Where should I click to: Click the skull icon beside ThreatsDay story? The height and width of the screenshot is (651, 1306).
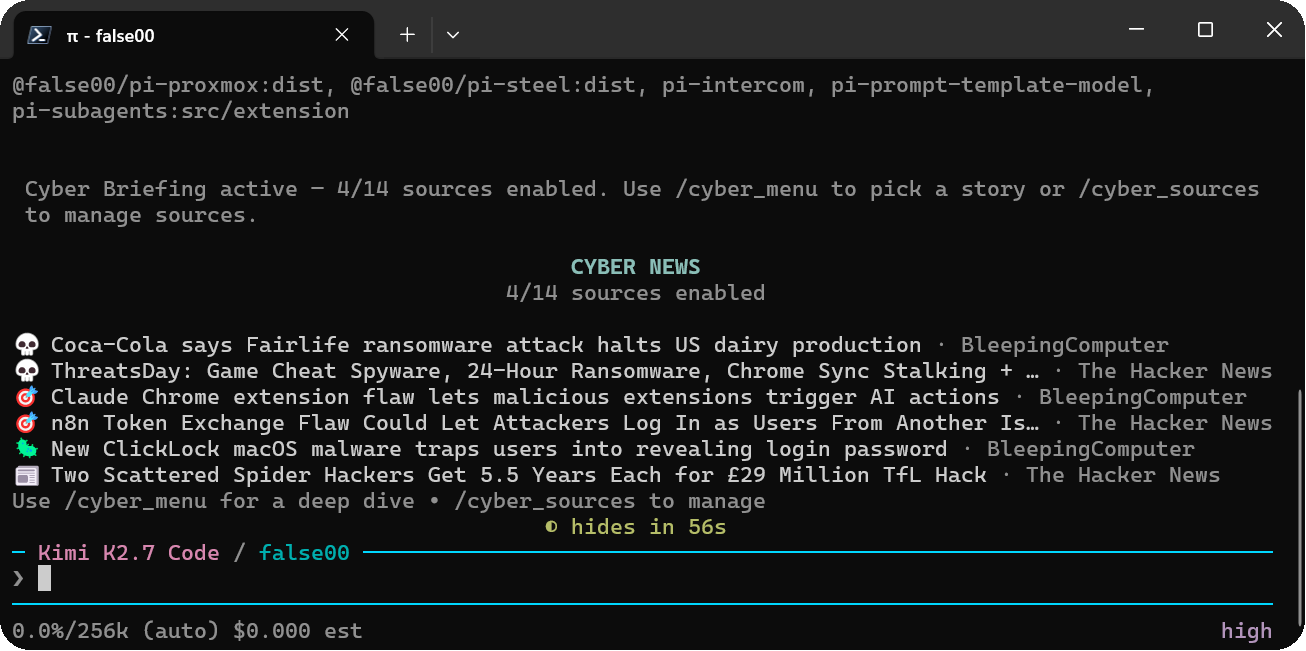point(26,371)
